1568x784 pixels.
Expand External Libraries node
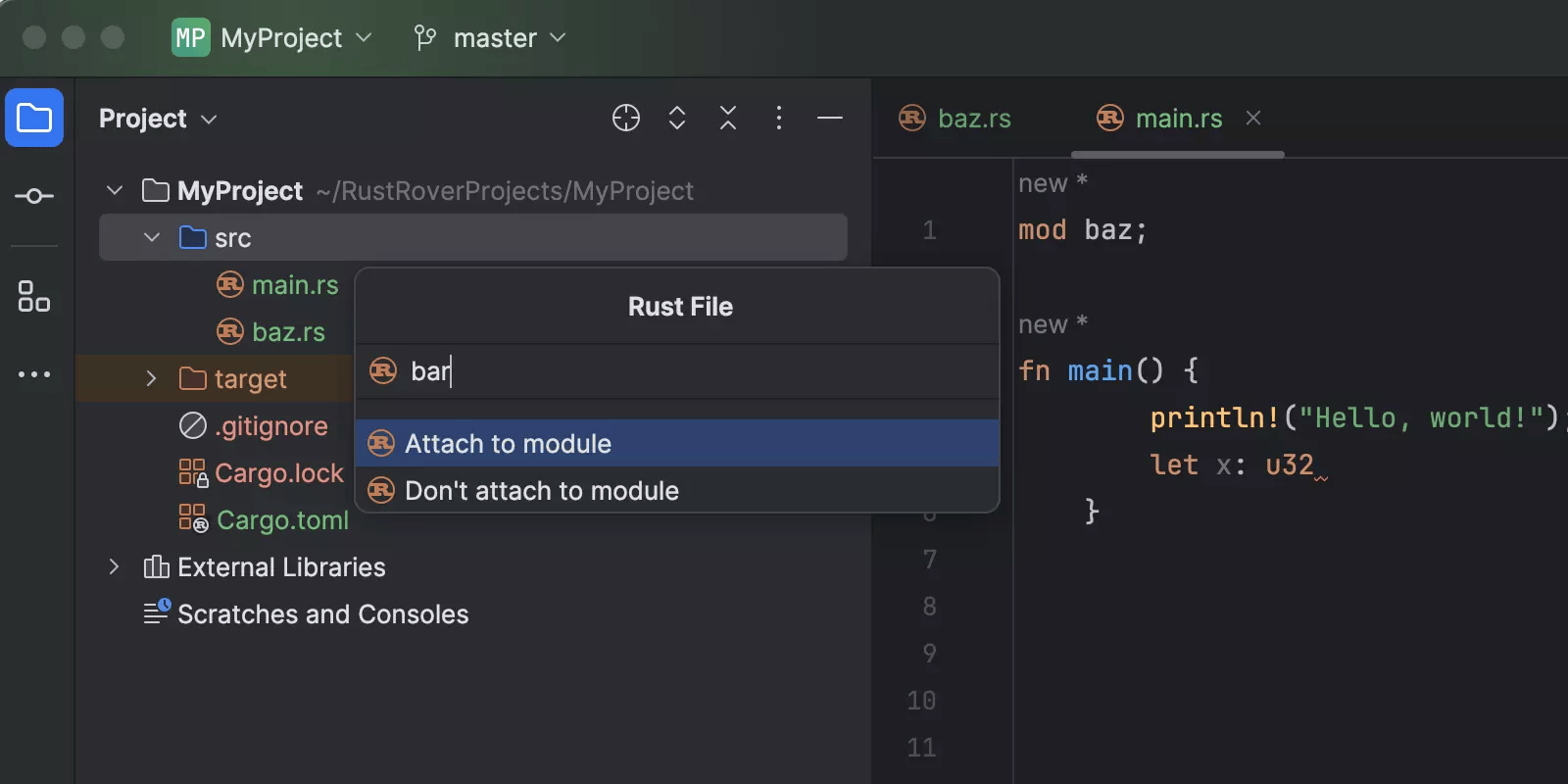[x=114, y=567]
